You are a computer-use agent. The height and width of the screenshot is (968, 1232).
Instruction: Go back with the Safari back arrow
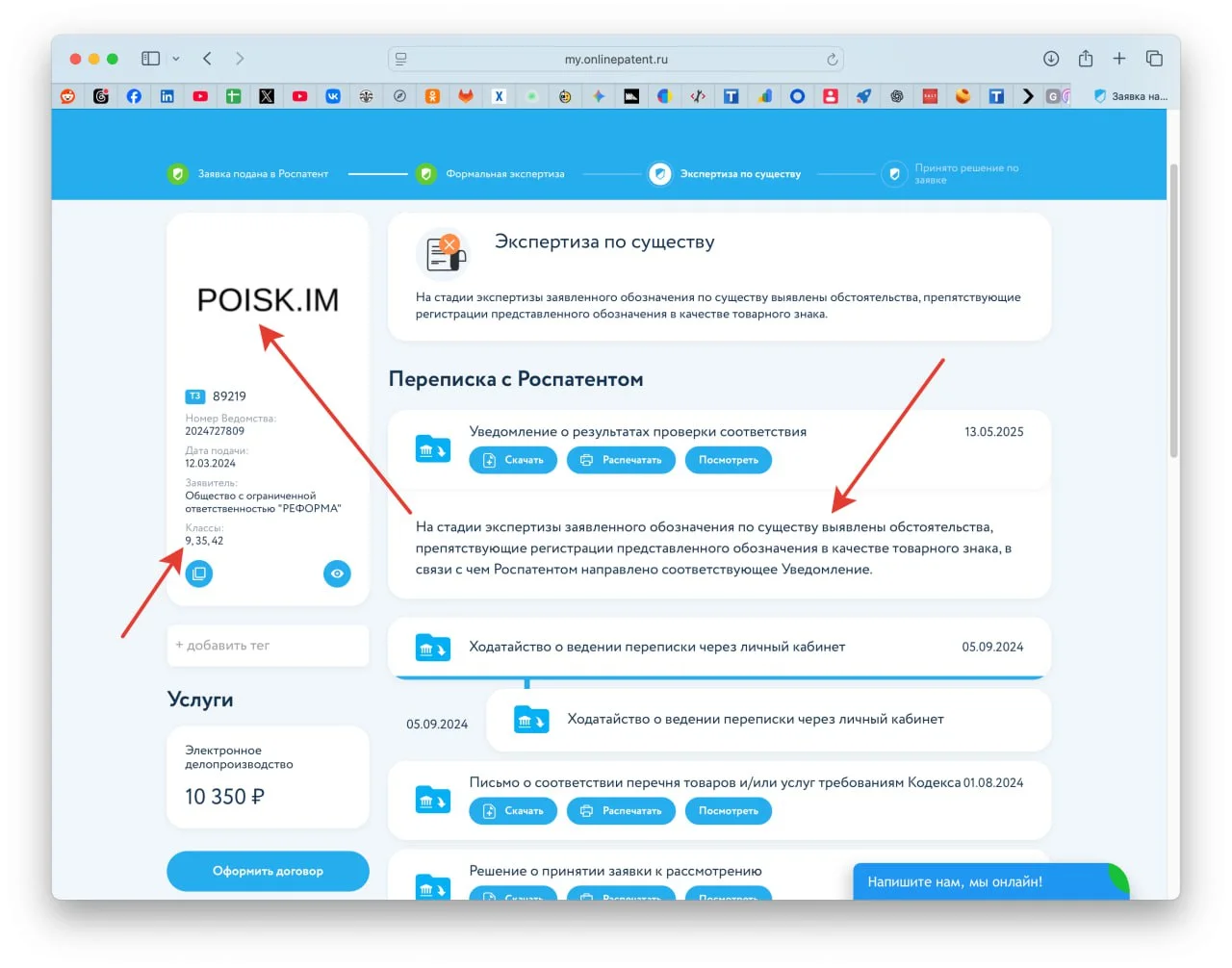(208, 59)
